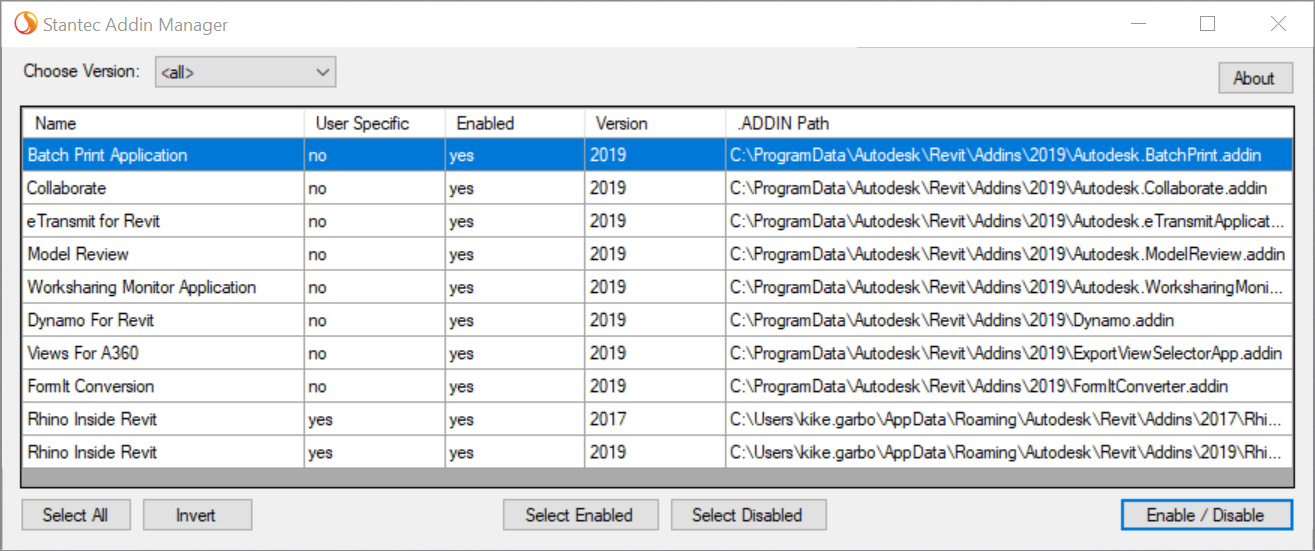Select the Model Review addin
Screen dimensions: 1315x551
pos(78,254)
